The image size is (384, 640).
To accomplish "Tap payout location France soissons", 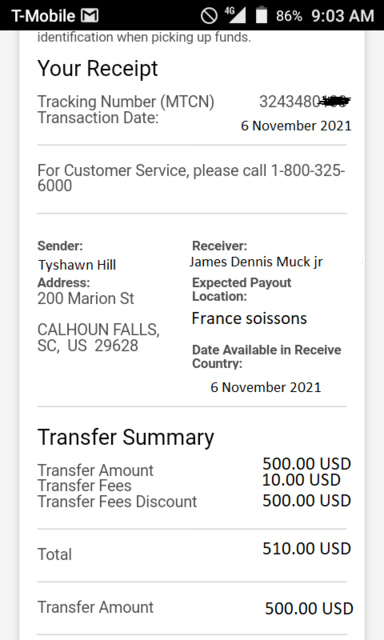I will [x=249, y=318].
